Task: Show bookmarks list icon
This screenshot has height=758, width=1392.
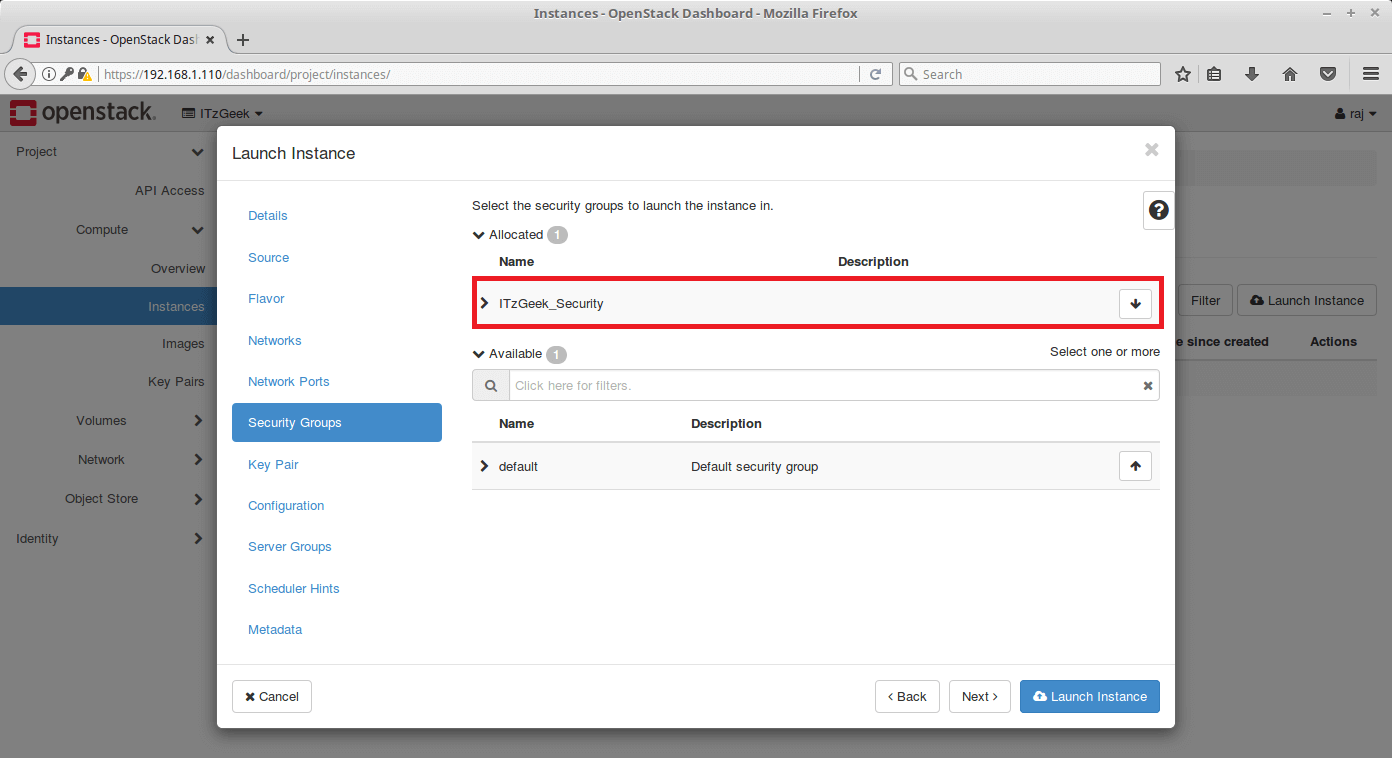Action: pyautogui.click(x=1214, y=74)
